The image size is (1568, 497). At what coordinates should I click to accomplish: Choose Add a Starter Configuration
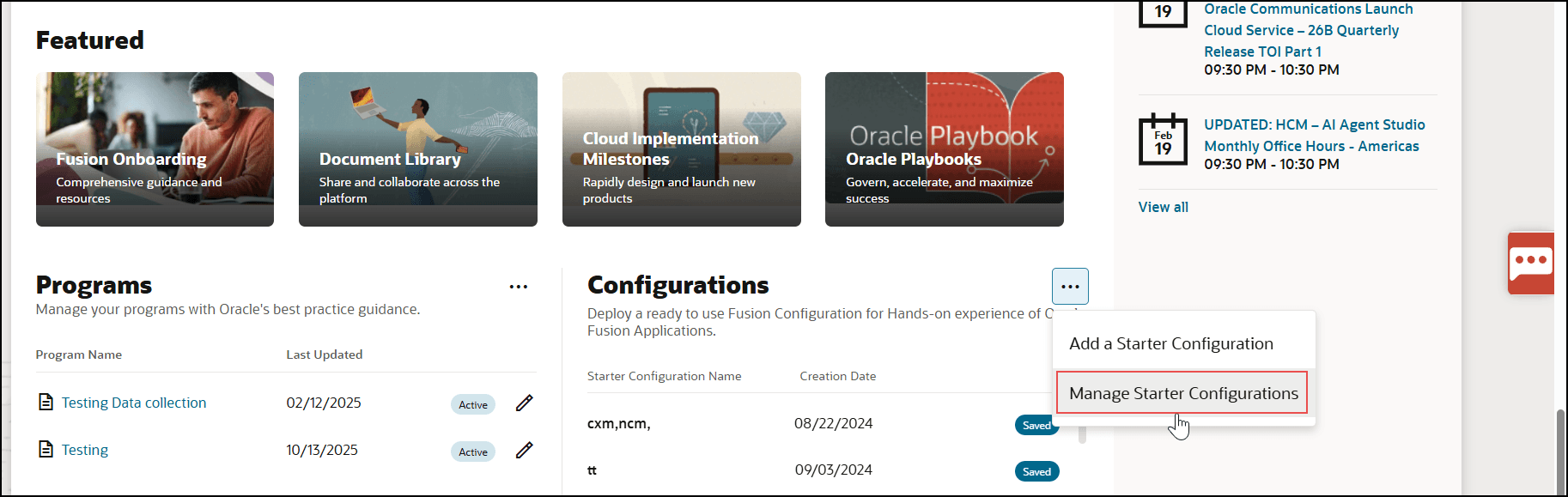(1171, 343)
